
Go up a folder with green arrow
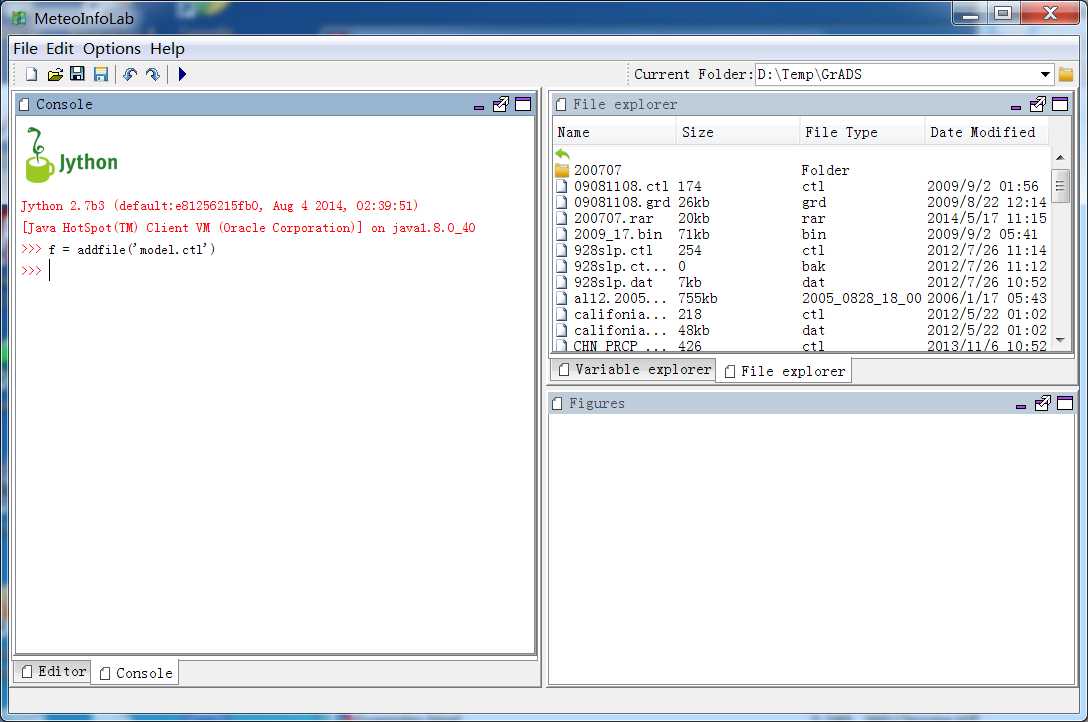tap(563, 154)
